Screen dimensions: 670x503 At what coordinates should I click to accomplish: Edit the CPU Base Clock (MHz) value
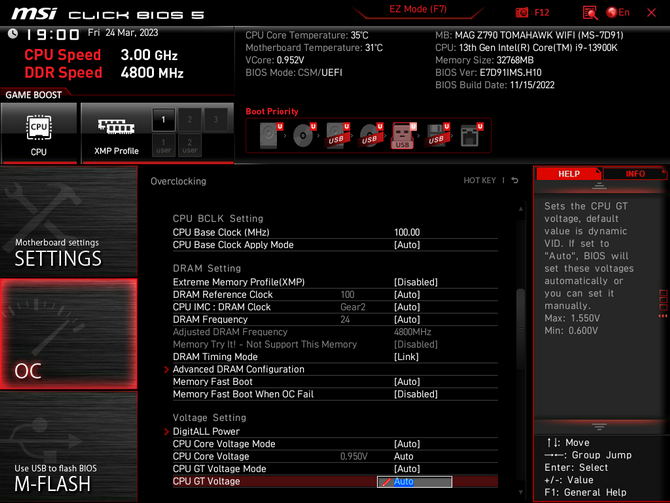(407, 232)
